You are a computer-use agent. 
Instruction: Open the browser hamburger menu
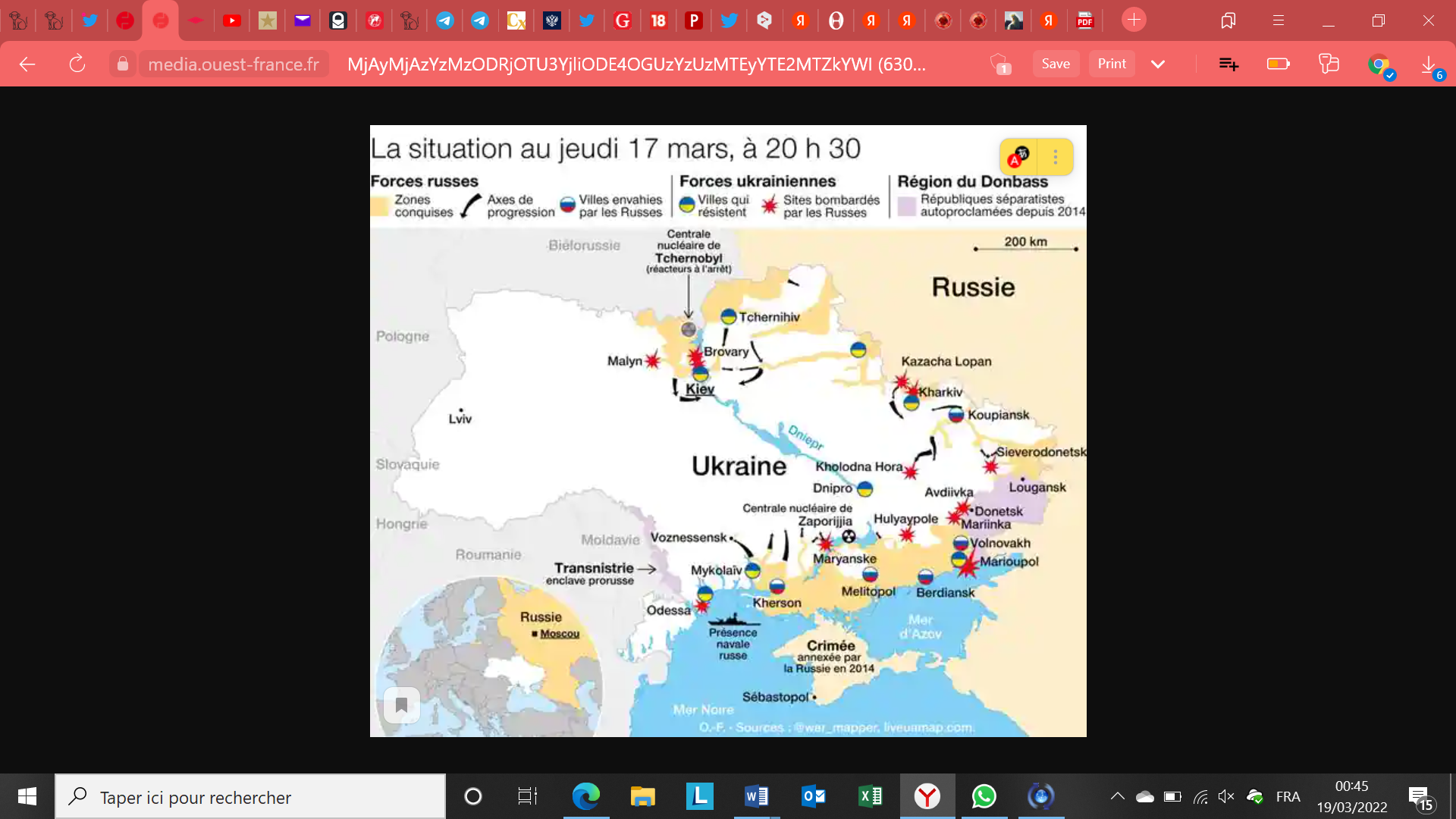click(x=1279, y=20)
